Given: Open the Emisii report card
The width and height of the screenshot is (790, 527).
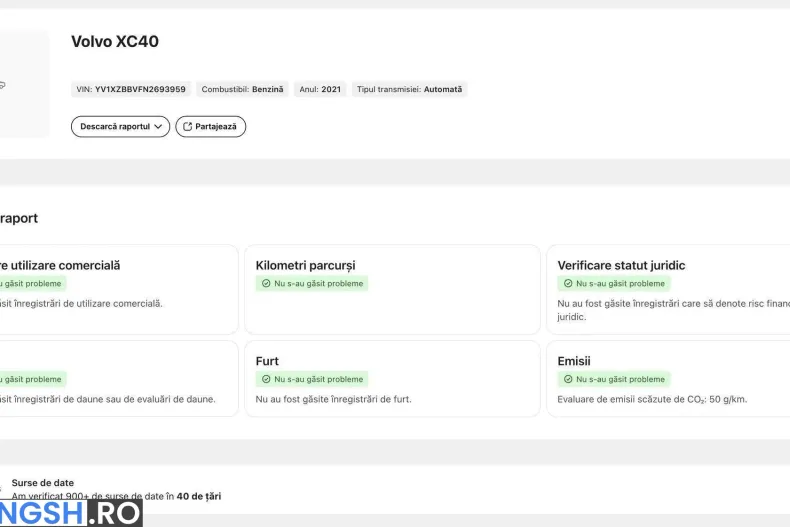Looking at the screenshot, I should click(668, 379).
